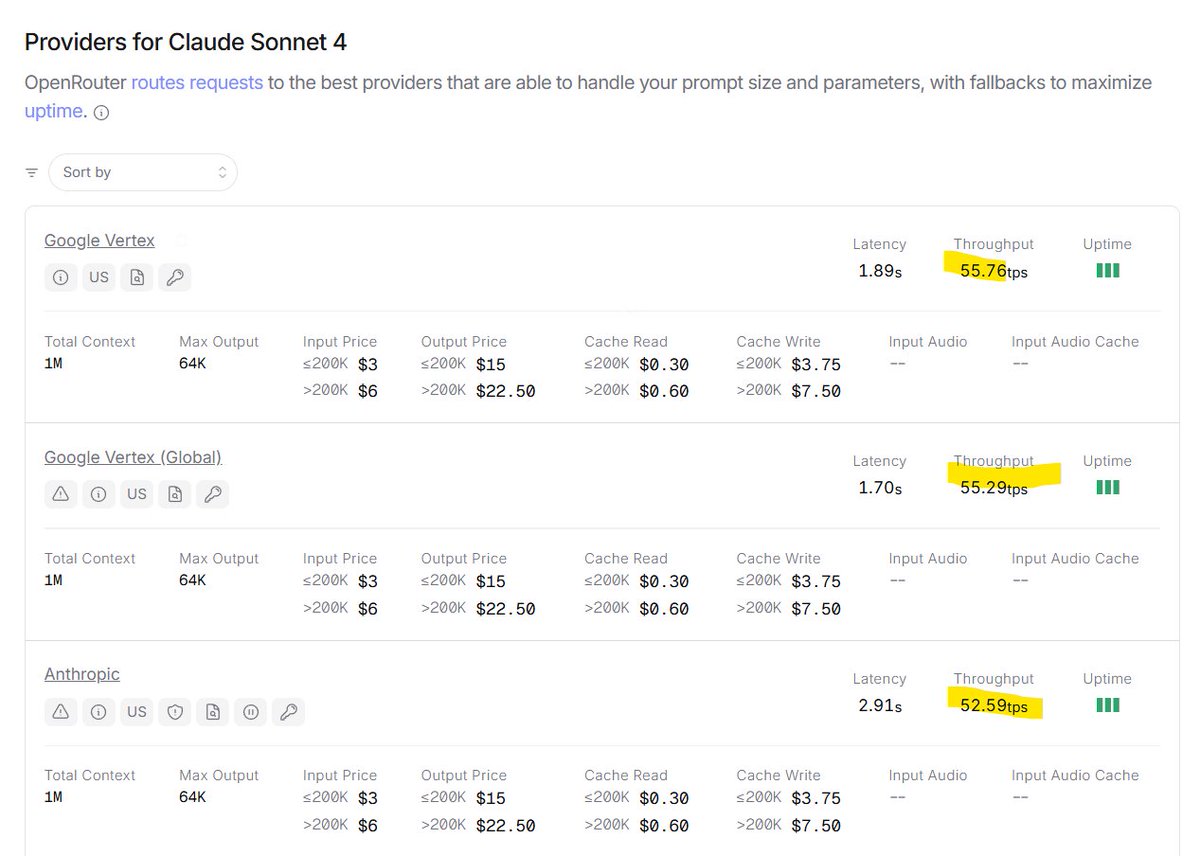Open the Sort by dropdown
Screen dimensions: 1200x856
click(x=143, y=172)
